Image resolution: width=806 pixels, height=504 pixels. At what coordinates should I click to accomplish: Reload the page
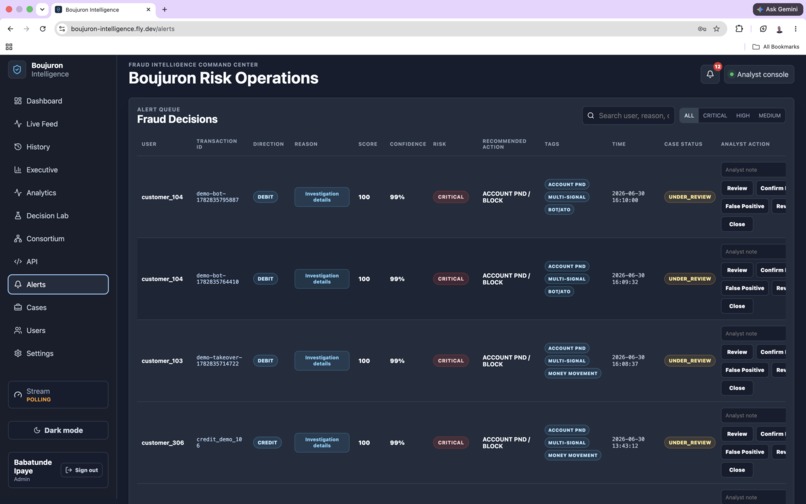(x=43, y=29)
